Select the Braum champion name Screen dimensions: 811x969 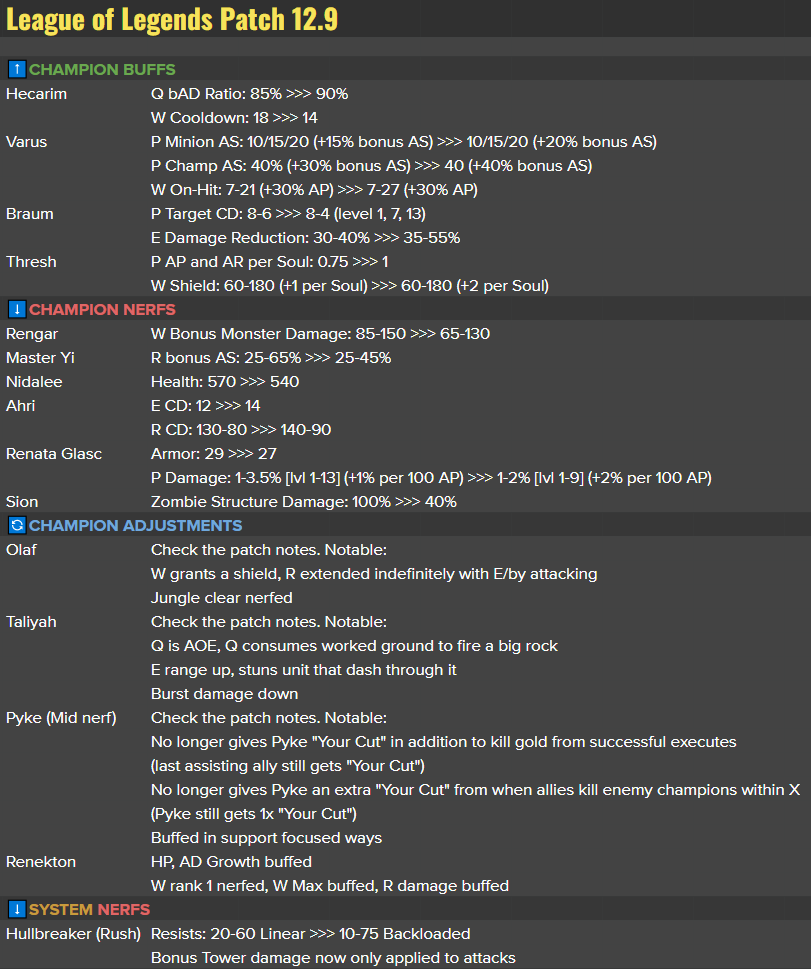(30, 213)
